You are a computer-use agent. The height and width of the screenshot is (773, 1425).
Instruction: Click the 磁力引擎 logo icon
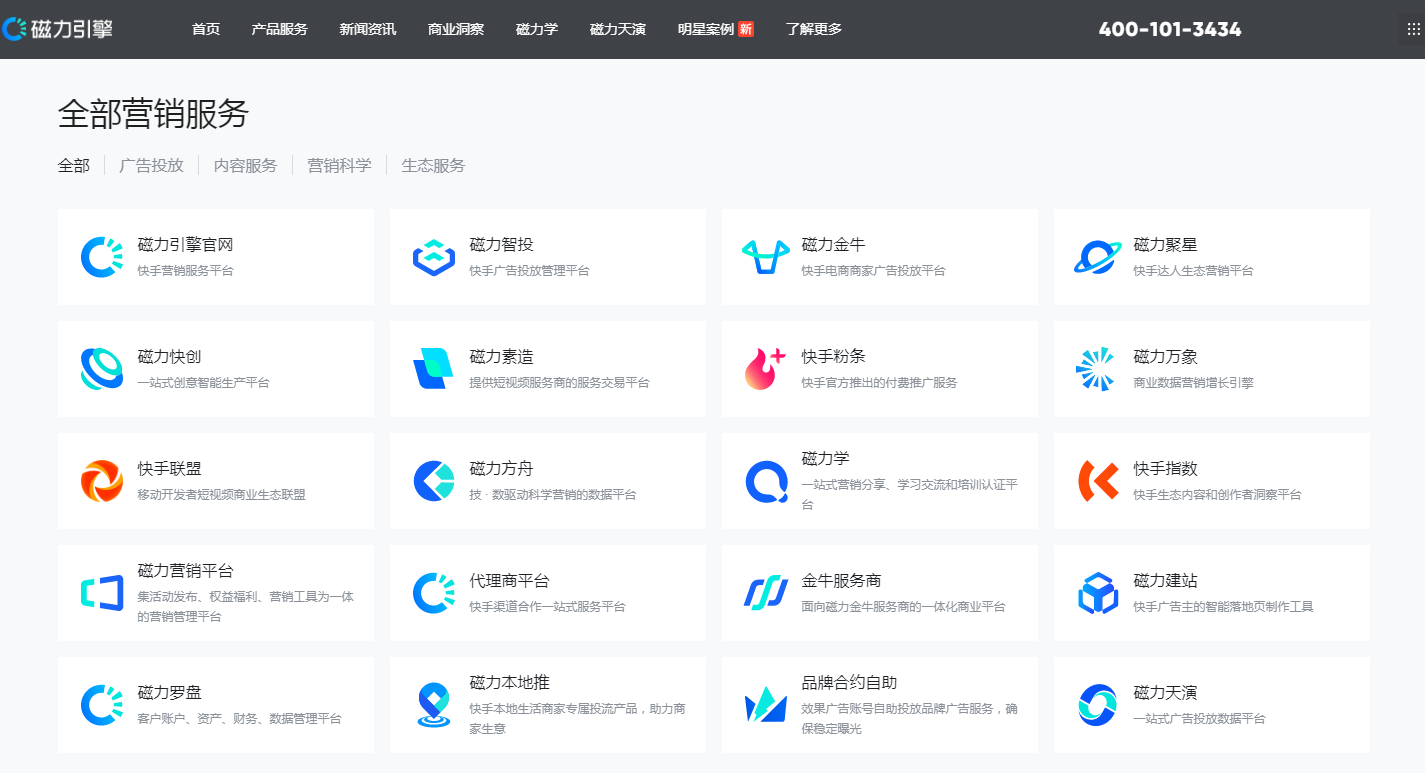(x=16, y=29)
